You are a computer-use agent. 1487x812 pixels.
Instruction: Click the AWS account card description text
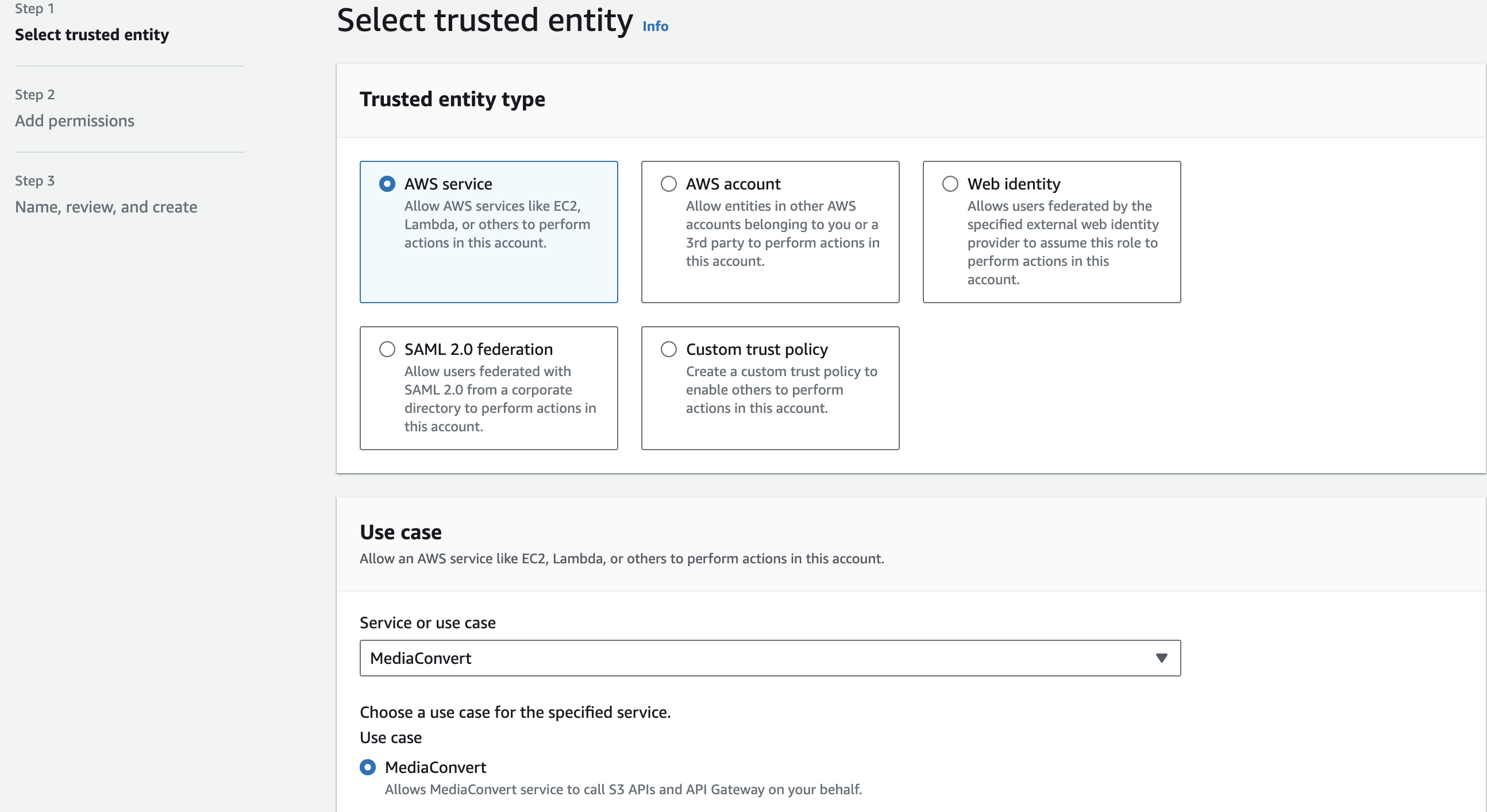[x=782, y=233]
